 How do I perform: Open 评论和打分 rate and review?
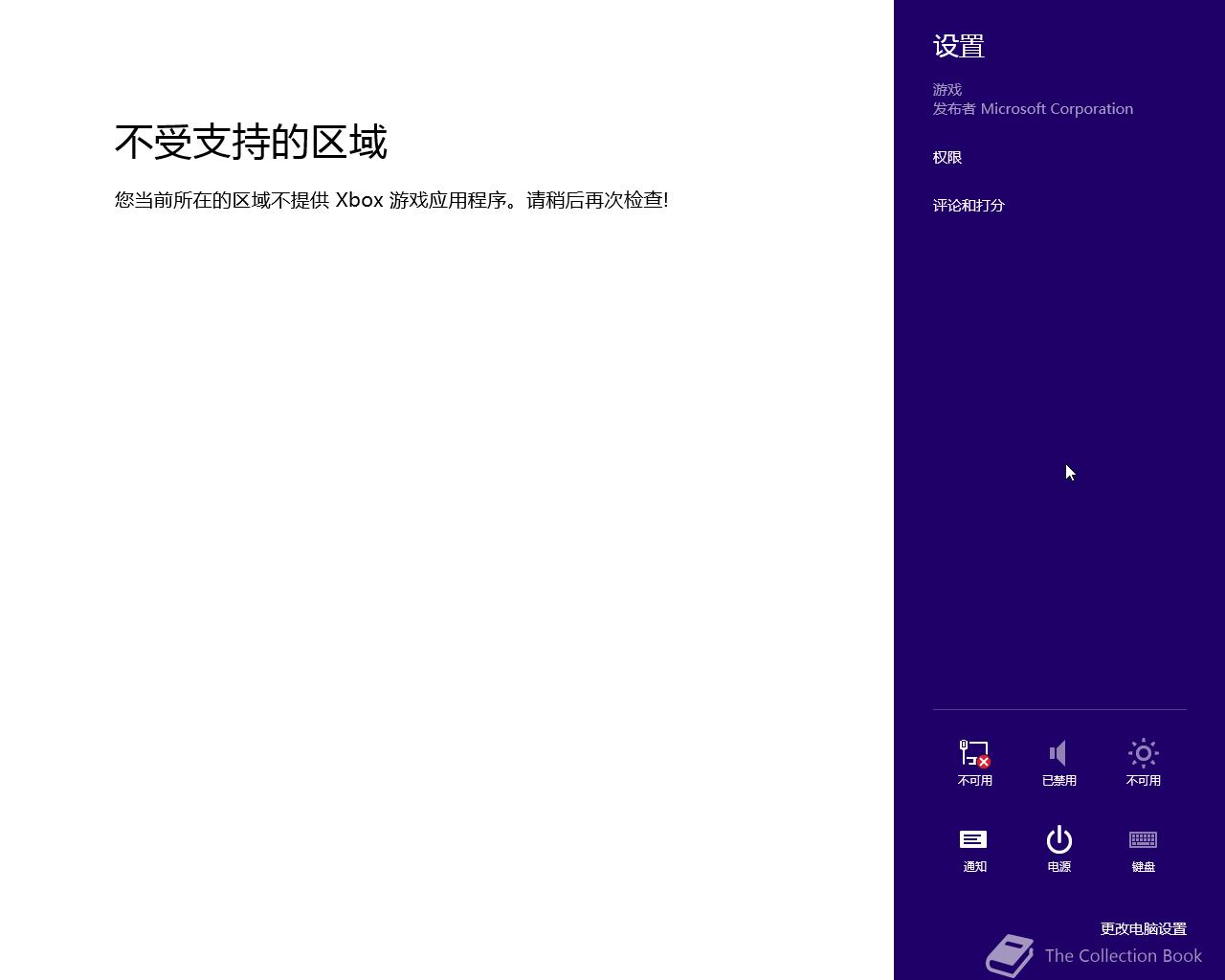pos(969,205)
